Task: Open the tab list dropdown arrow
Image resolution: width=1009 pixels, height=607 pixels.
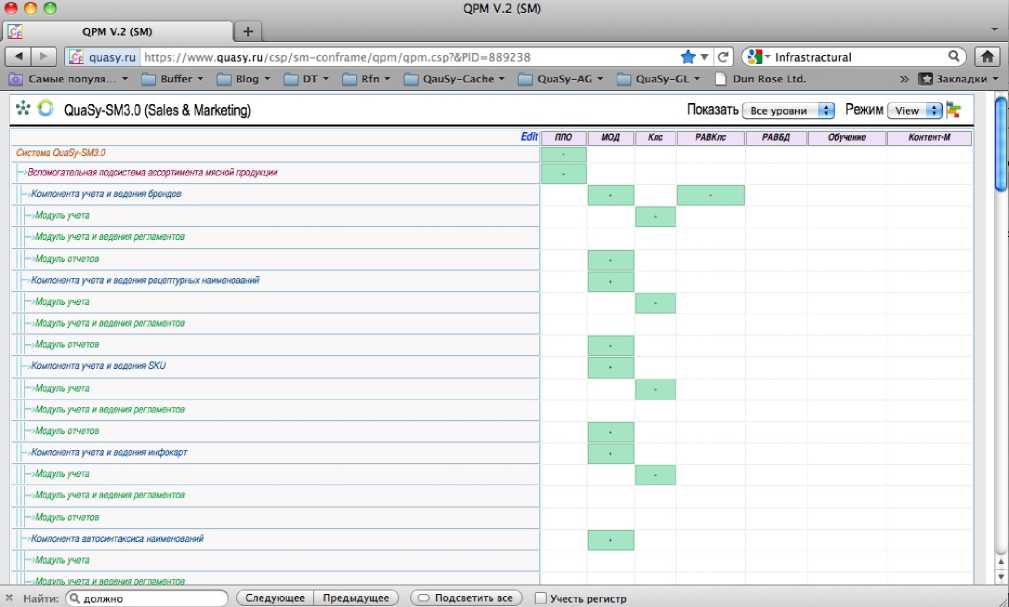Action: (x=995, y=30)
